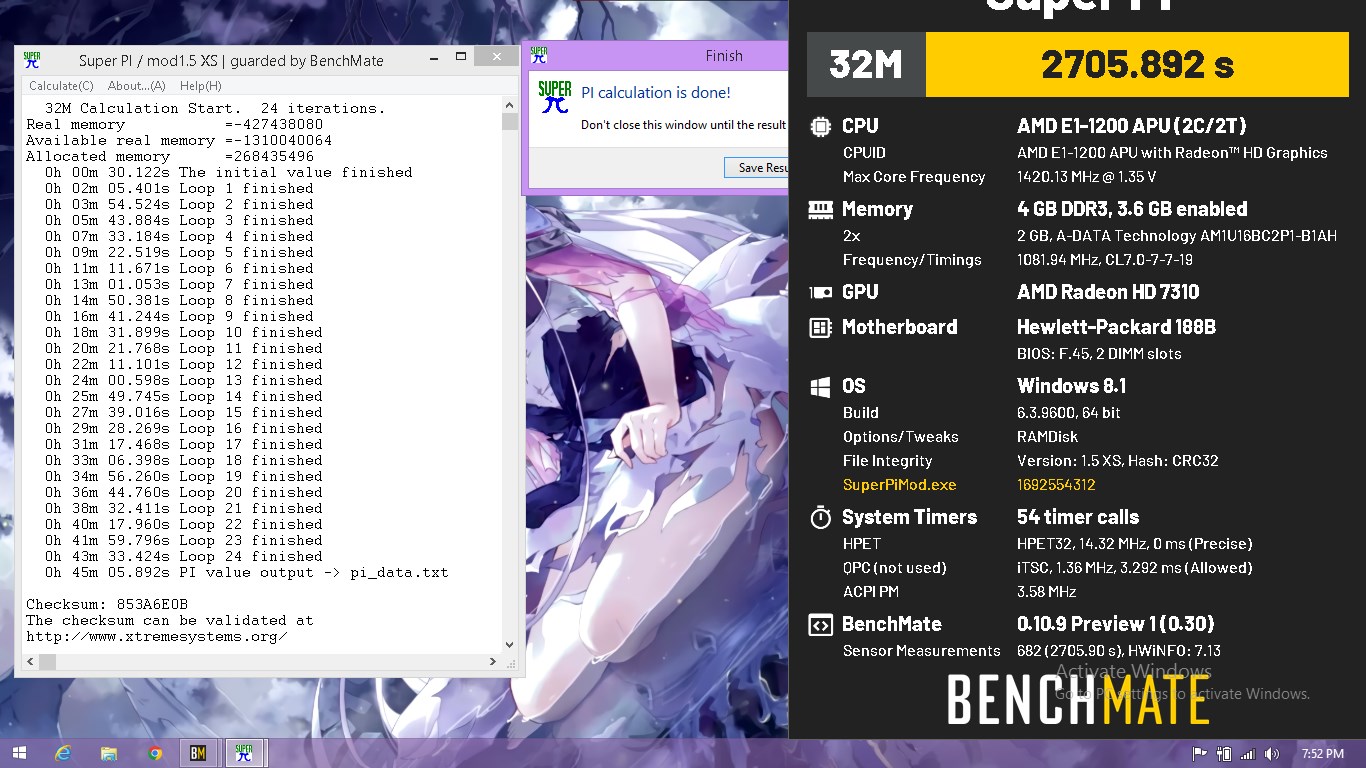Click the Hewlett-Packard 188B text
Screen dimensions: 1366x768
tap(1116, 327)
